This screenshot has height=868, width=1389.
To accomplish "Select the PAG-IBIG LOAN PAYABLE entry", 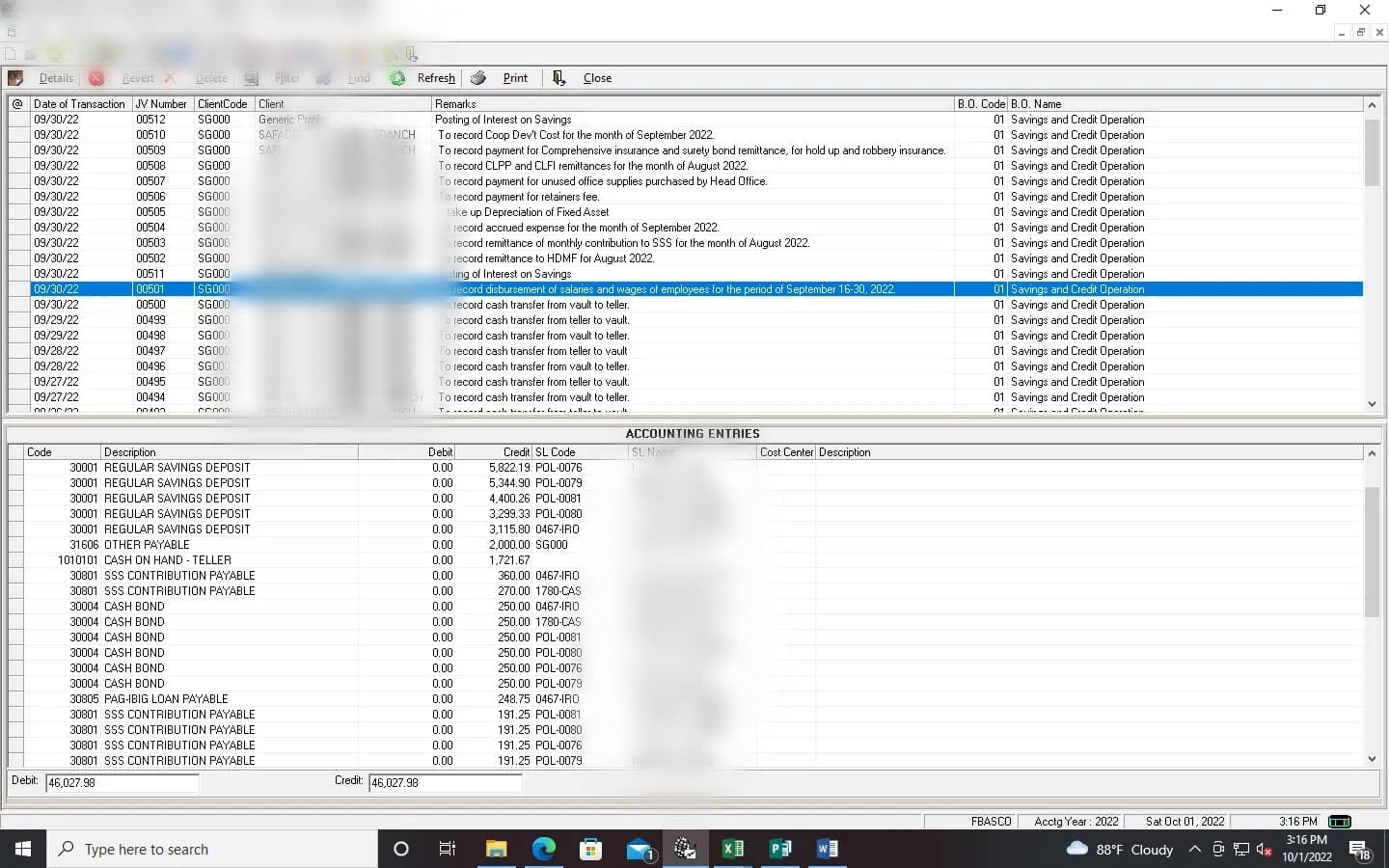I will pyautogui.click(x=685, y=699).
